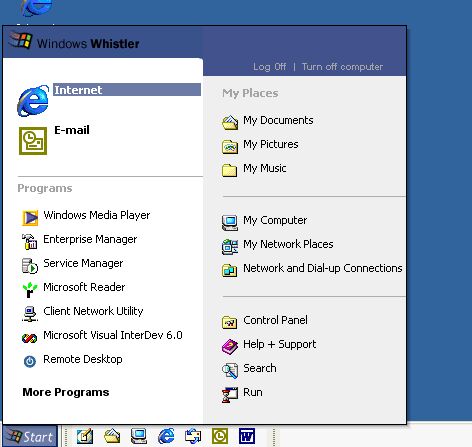Click the Client Network Utility icon
This screenshot has height=447, width=472.
click(x=30, y=314)
